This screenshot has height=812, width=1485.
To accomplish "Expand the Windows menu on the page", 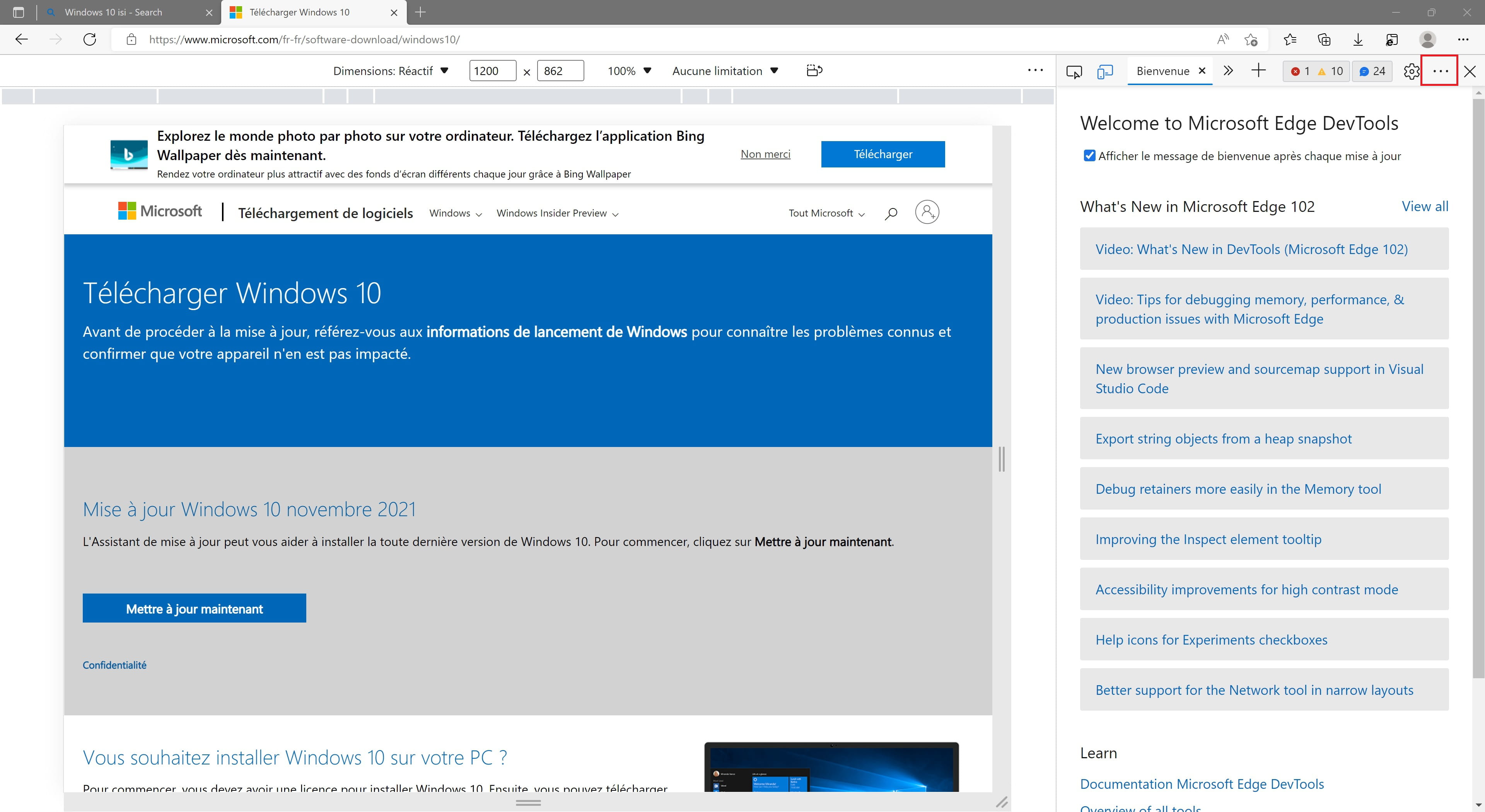I will (456, 213).
